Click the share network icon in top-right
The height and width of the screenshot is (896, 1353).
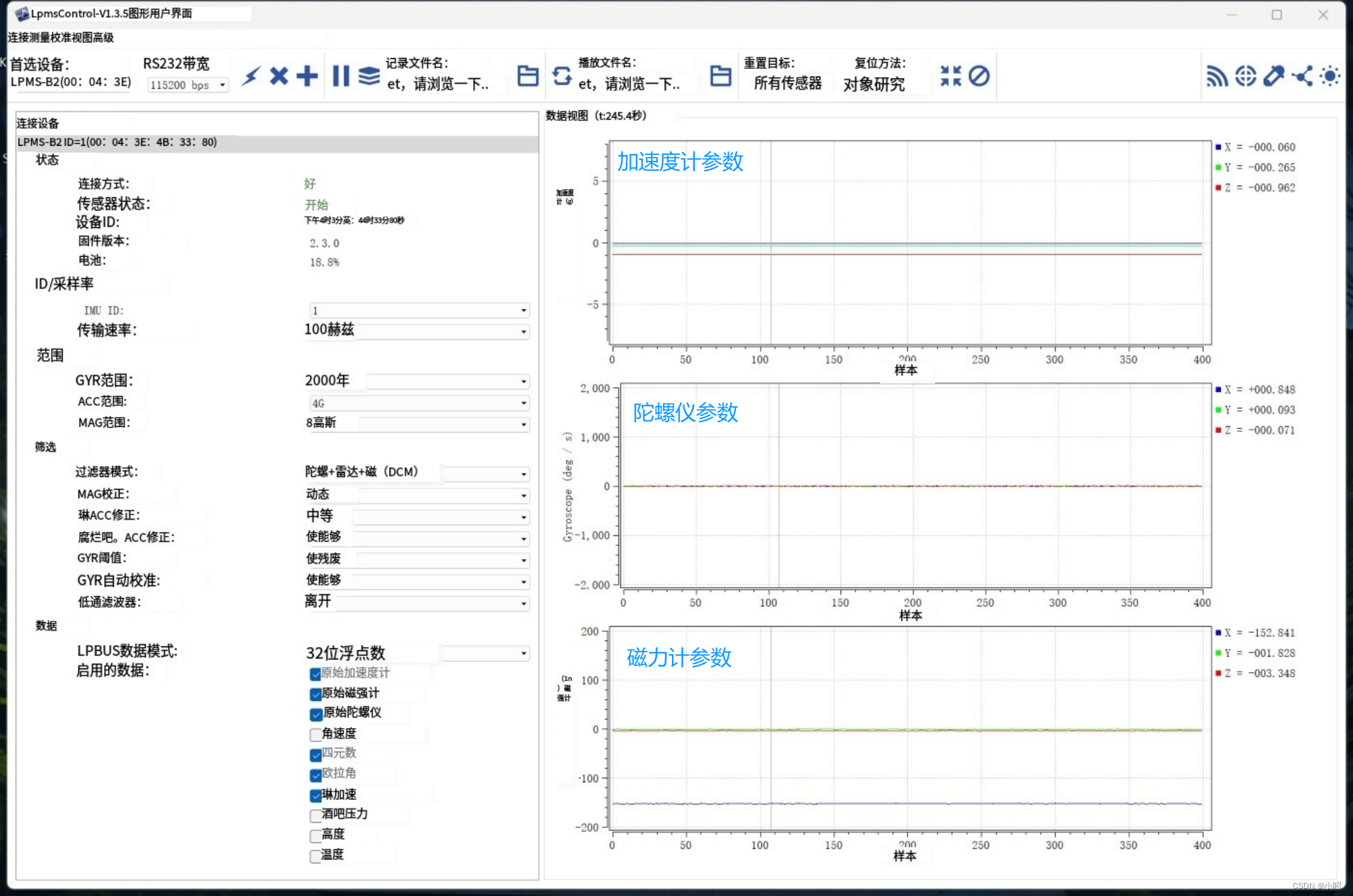(x=1302, y=76)
